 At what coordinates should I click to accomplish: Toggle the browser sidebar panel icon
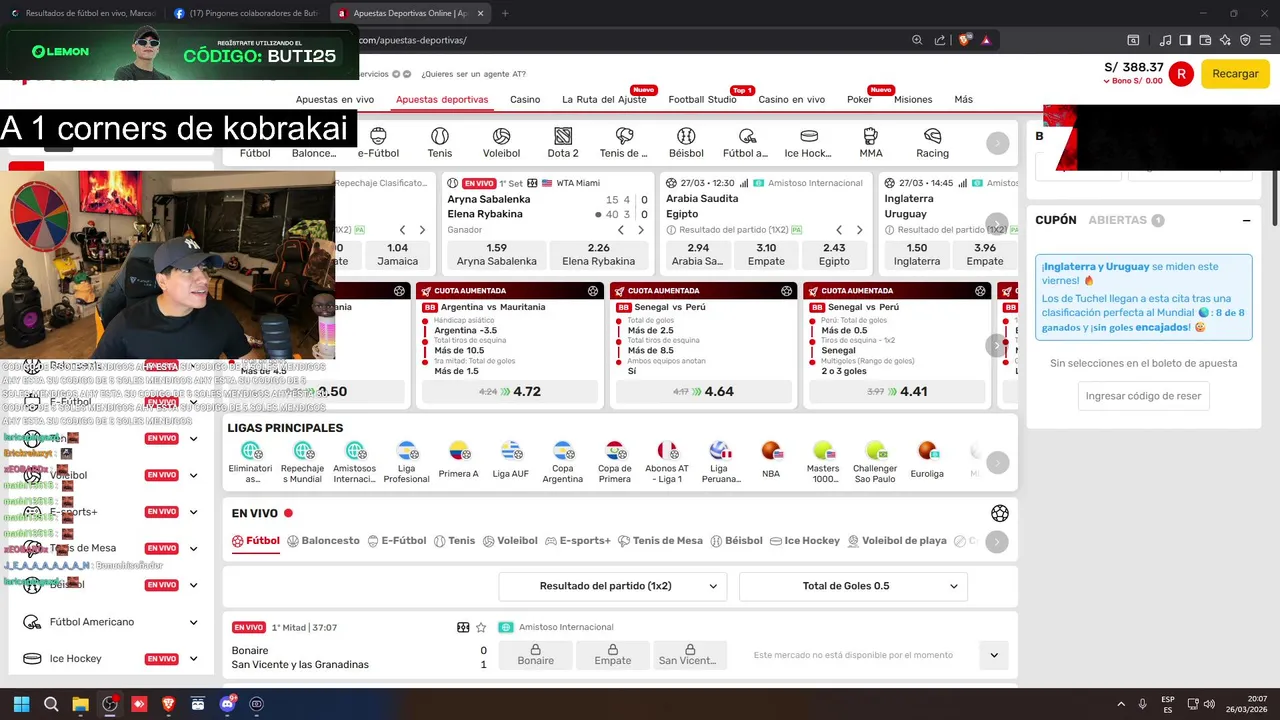point(1185,40)
